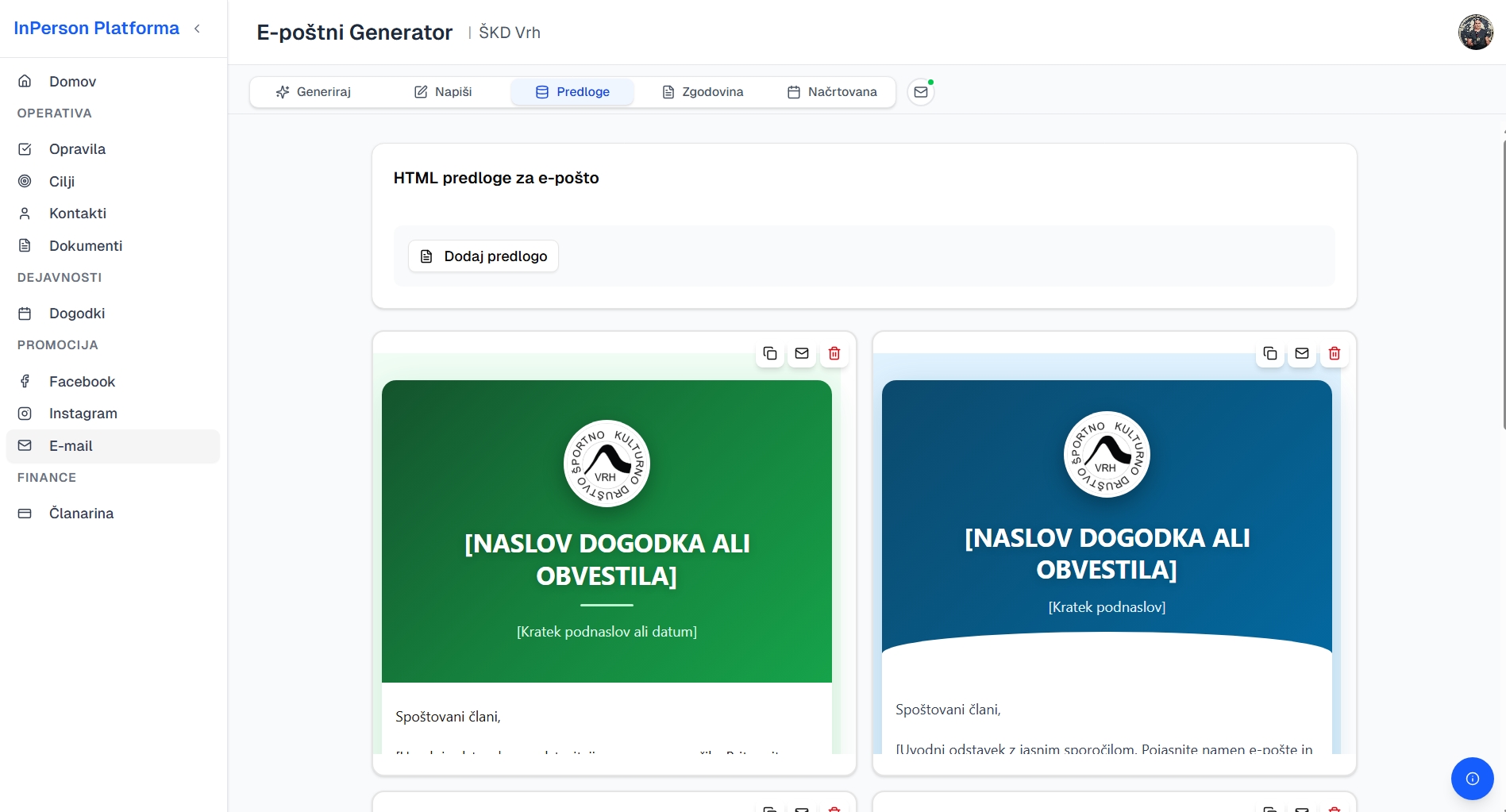Delete the blue template with trash icon

(1334, 354)
